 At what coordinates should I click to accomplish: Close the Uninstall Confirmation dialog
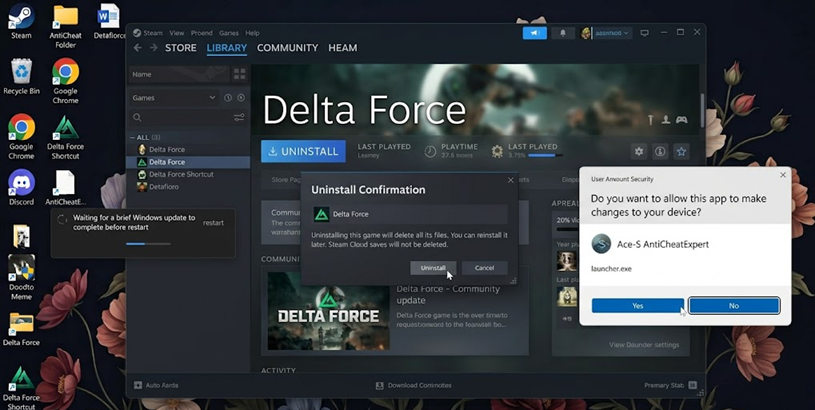[510, 180]
